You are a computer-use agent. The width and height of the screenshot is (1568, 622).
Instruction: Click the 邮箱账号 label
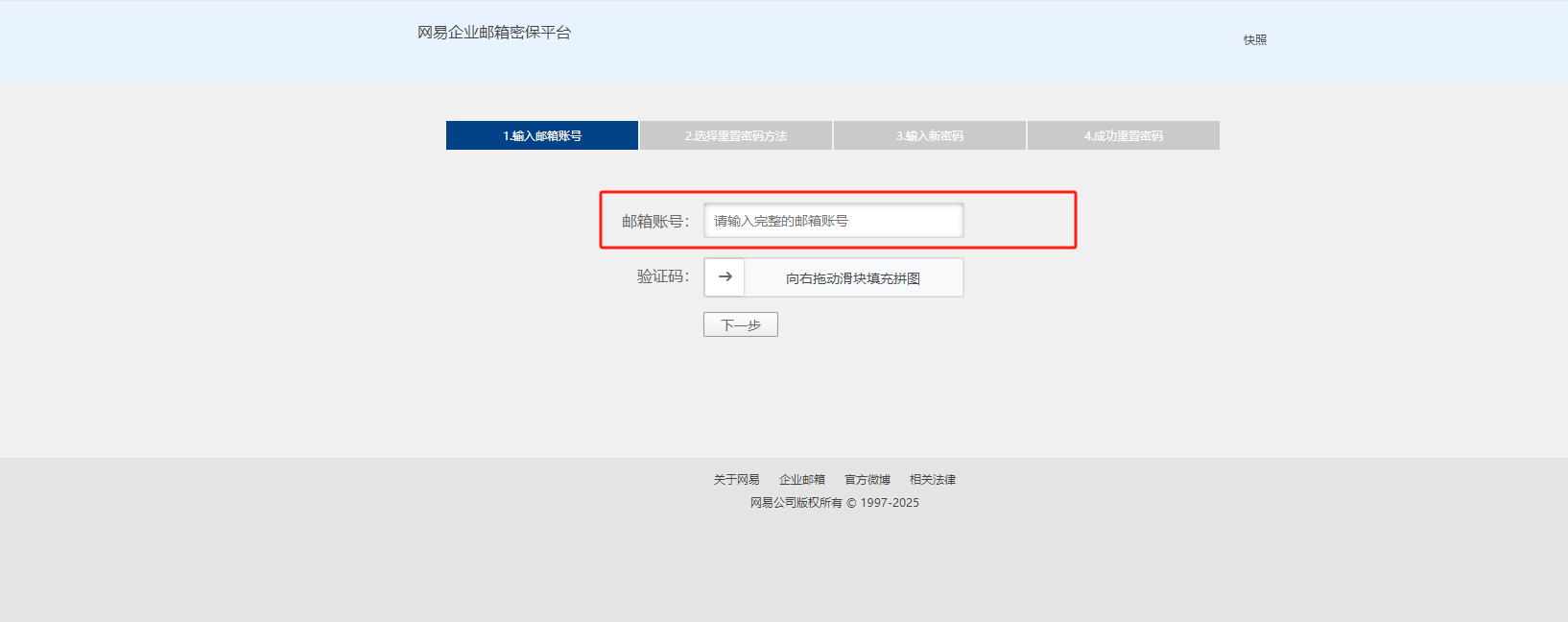click(655, 222)
